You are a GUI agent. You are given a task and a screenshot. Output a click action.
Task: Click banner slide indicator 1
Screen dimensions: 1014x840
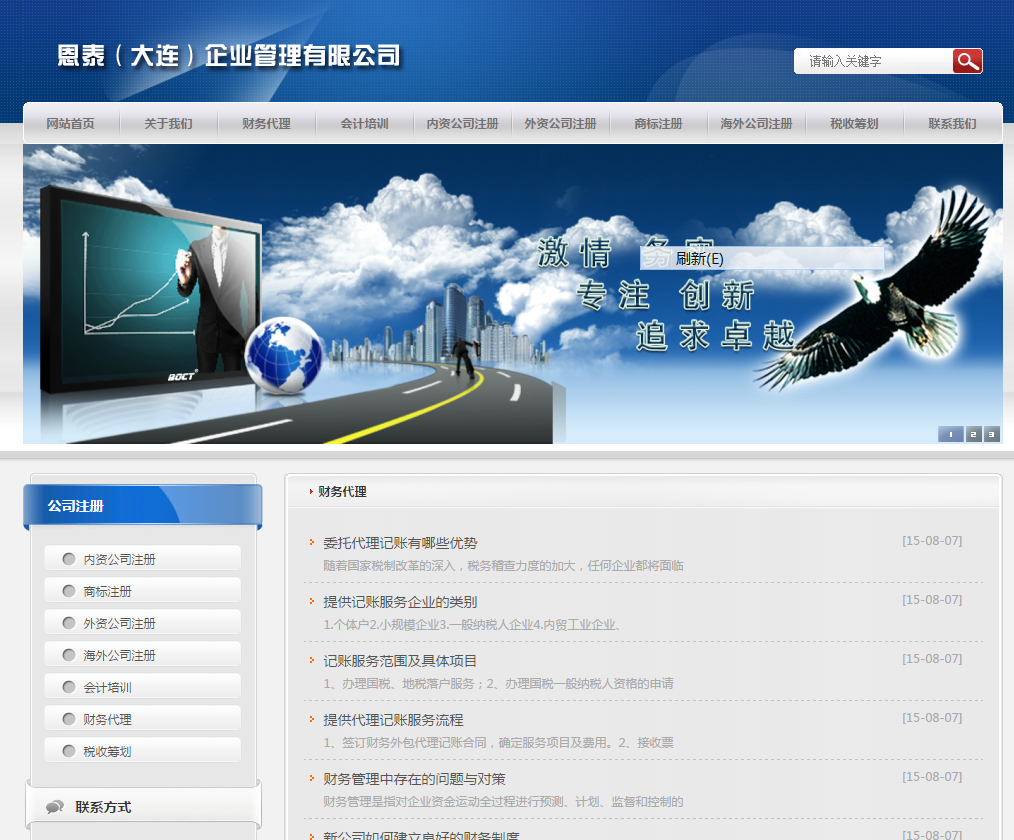coord(949,434)
